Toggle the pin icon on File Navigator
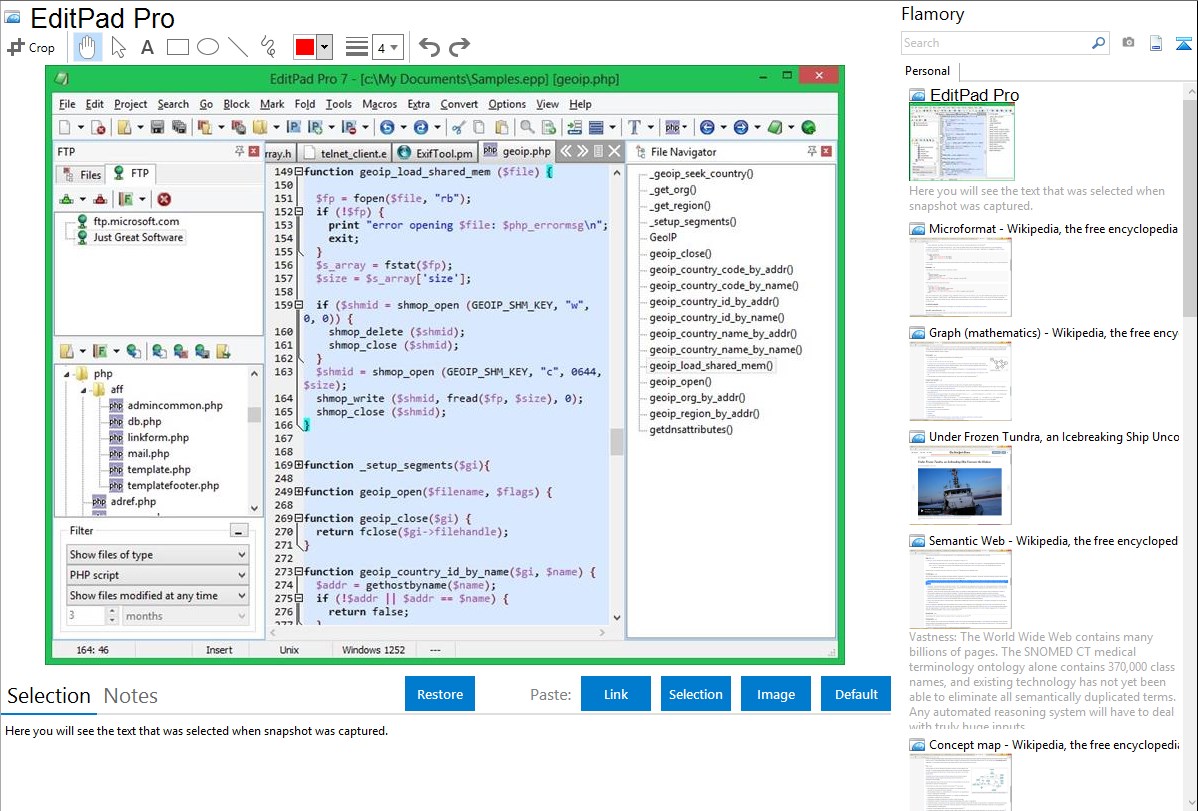This screenshot has width=1198, height=811. (811, 151)
